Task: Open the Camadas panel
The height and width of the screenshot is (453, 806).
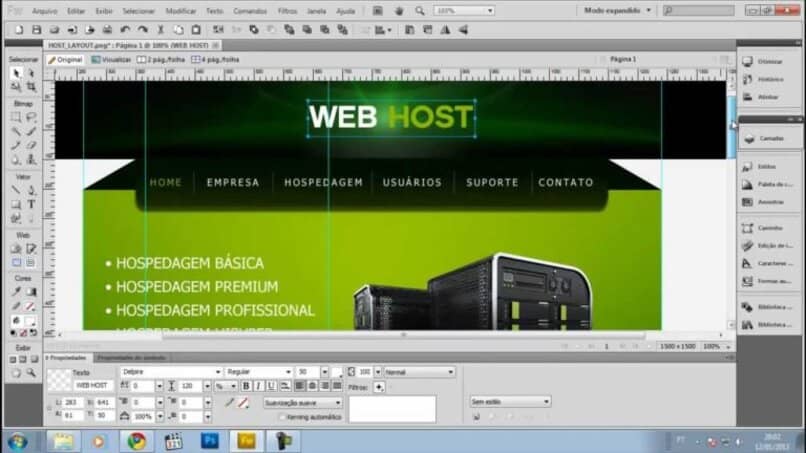Action: click(770, 138)
